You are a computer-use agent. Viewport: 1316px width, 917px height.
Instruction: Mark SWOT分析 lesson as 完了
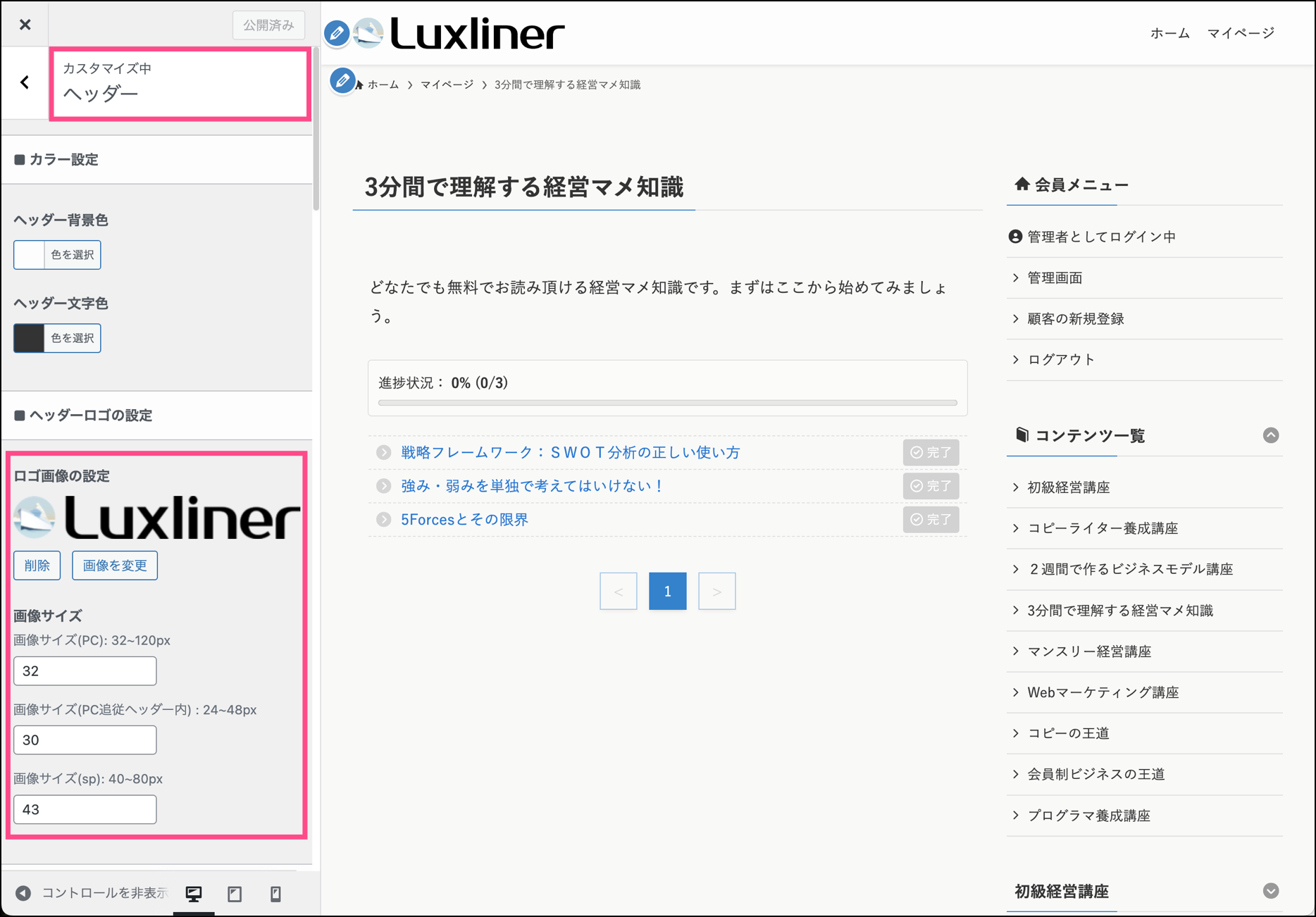[930, 452]
